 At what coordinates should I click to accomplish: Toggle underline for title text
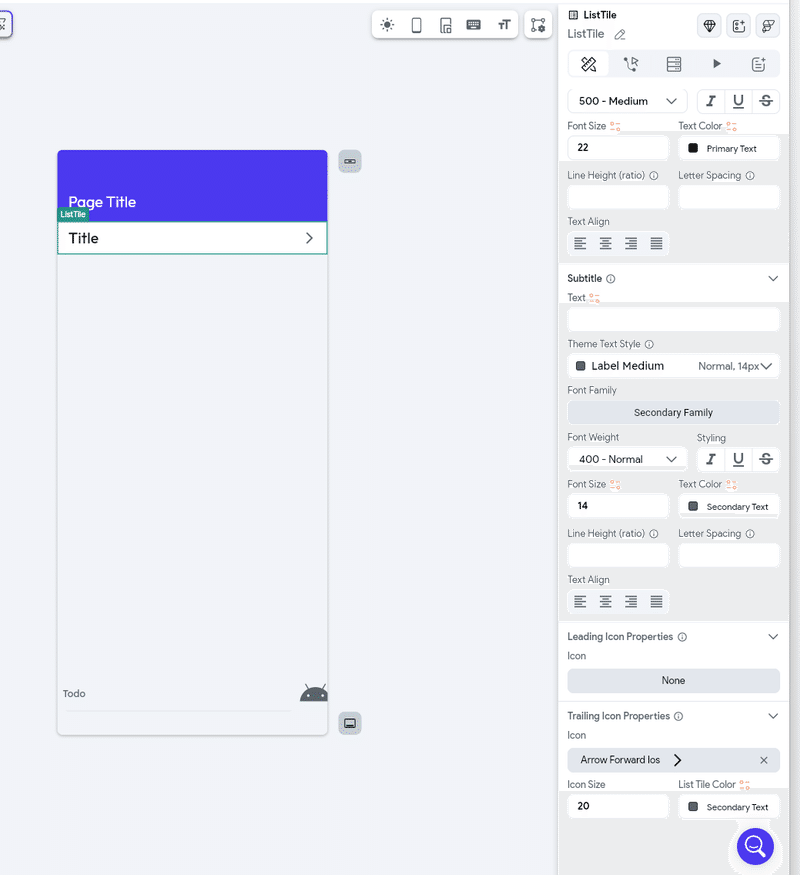click(738, 101)
